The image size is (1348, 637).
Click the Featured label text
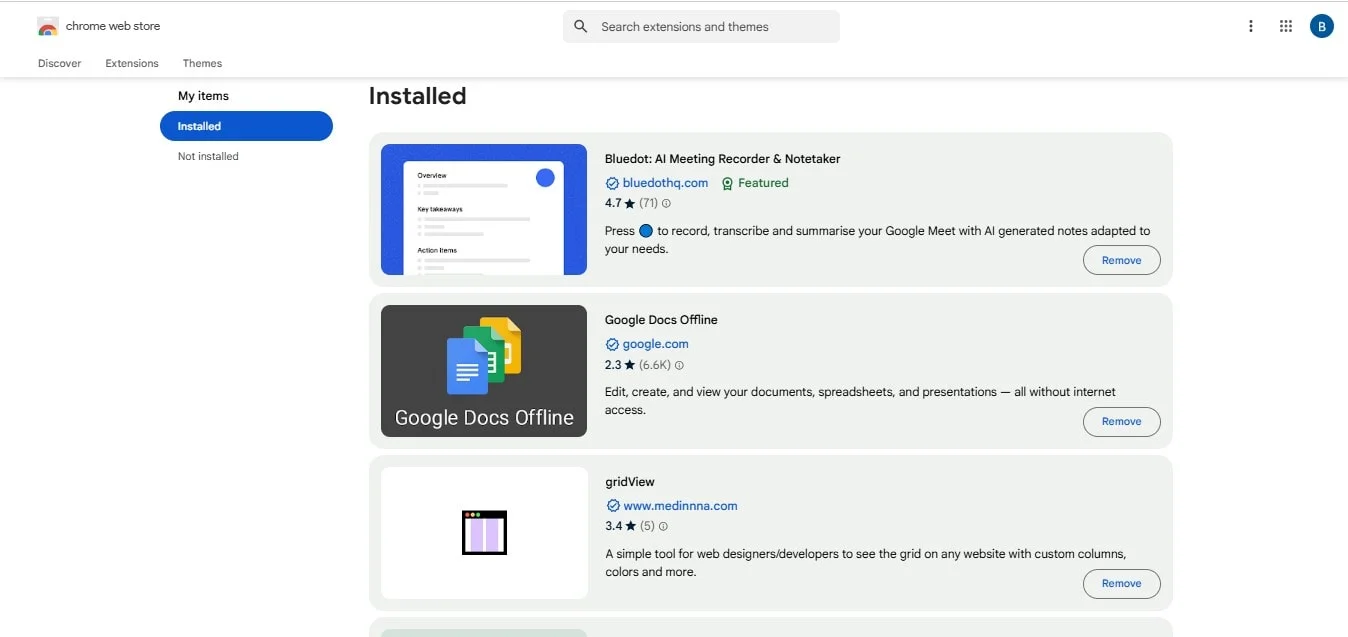point(763,183)
